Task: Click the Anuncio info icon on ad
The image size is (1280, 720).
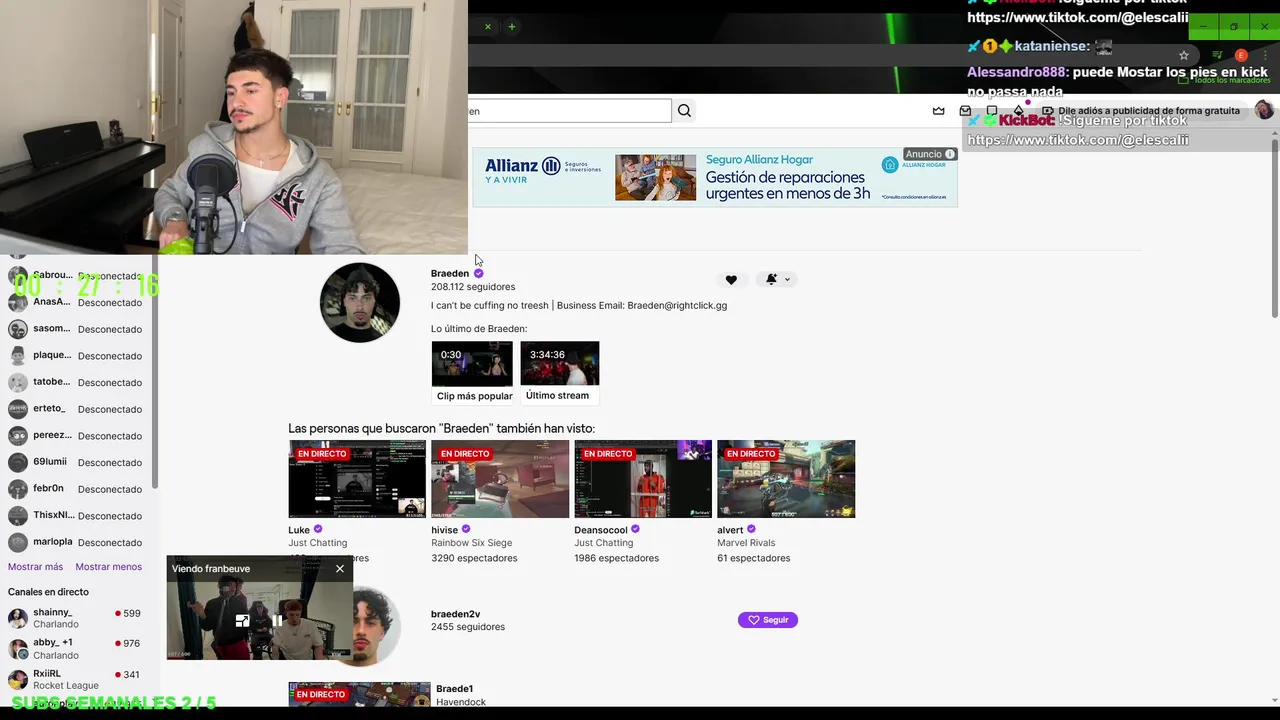Action: click(x=950, y=154)
